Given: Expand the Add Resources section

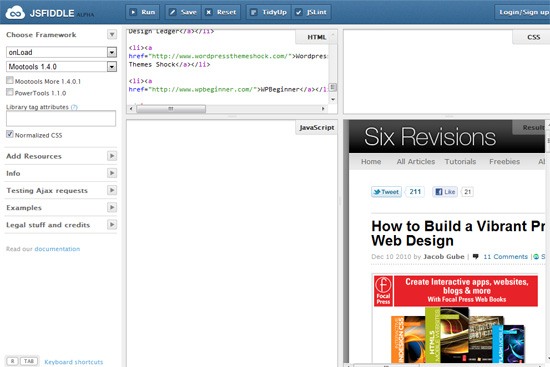Looking at the screenshot, I should click(x=112, y=156).
